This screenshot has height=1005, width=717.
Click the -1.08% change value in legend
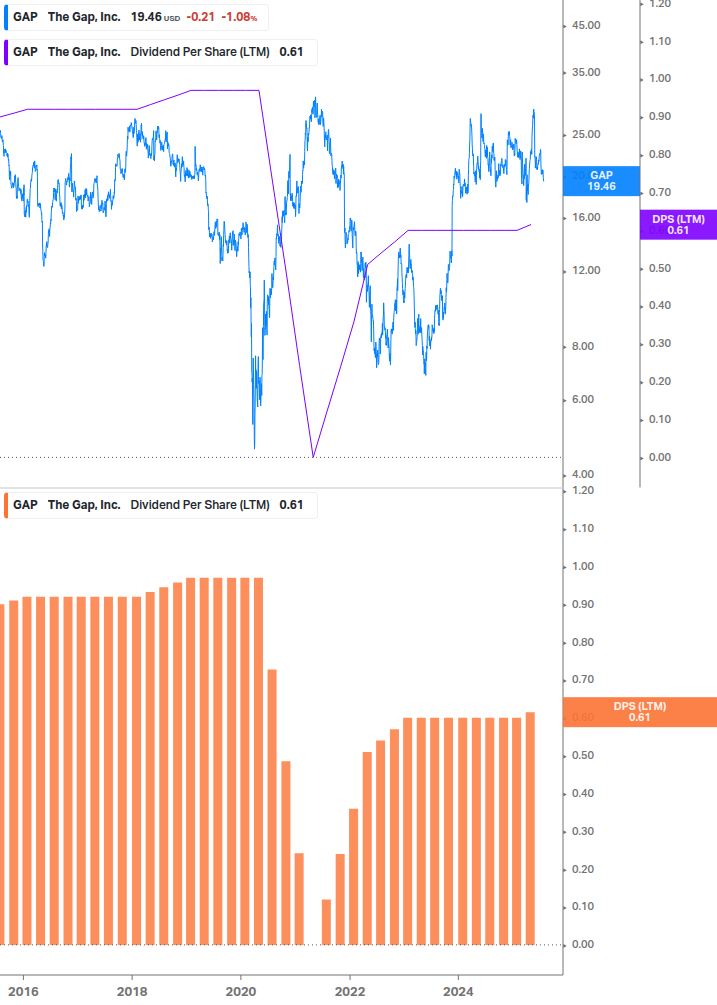pyautogui.click(x=239, y=17)
